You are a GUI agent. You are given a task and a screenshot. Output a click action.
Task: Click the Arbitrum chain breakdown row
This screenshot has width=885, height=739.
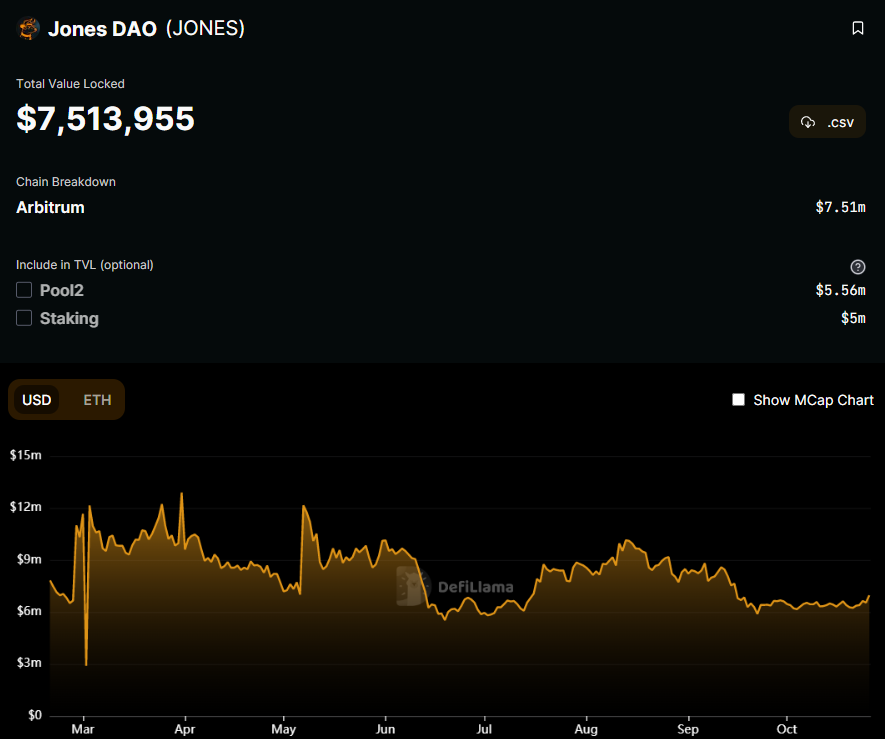[x=441, y=207]
